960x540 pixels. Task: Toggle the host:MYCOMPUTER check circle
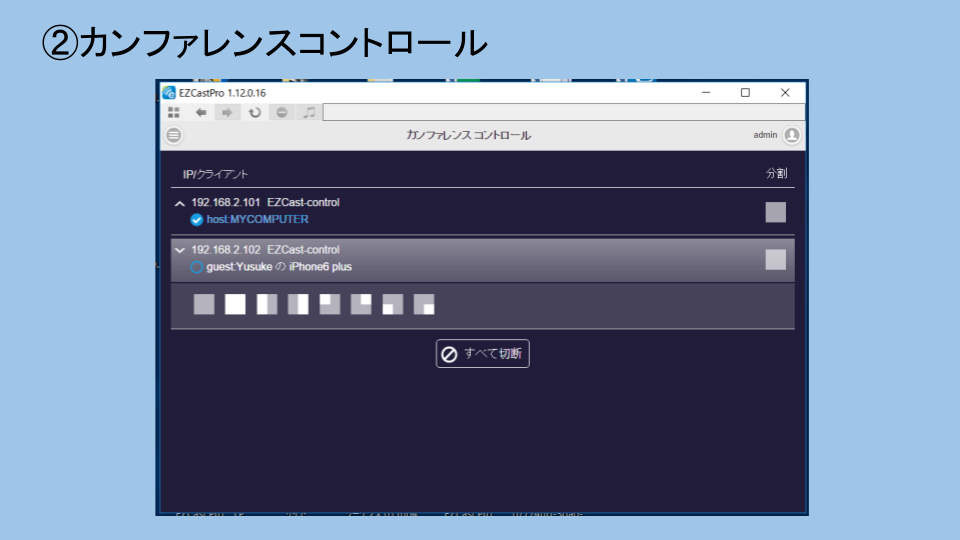pyautogui.click(x=197, y=220)
